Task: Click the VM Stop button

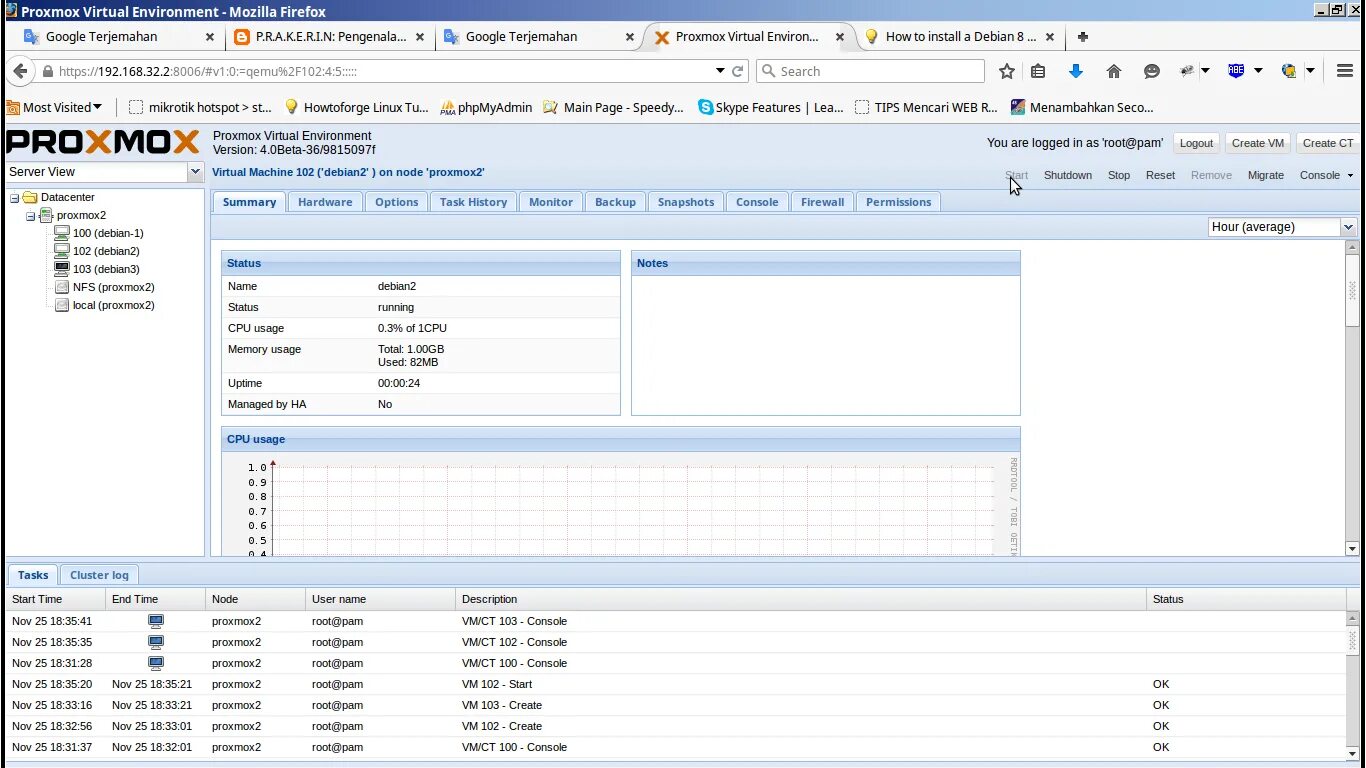Action: pos(1119,175)
